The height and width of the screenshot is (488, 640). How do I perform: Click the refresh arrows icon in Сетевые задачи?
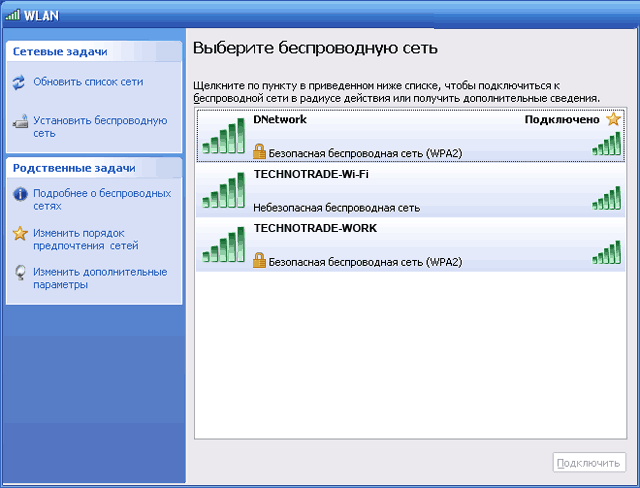(19, 82)
